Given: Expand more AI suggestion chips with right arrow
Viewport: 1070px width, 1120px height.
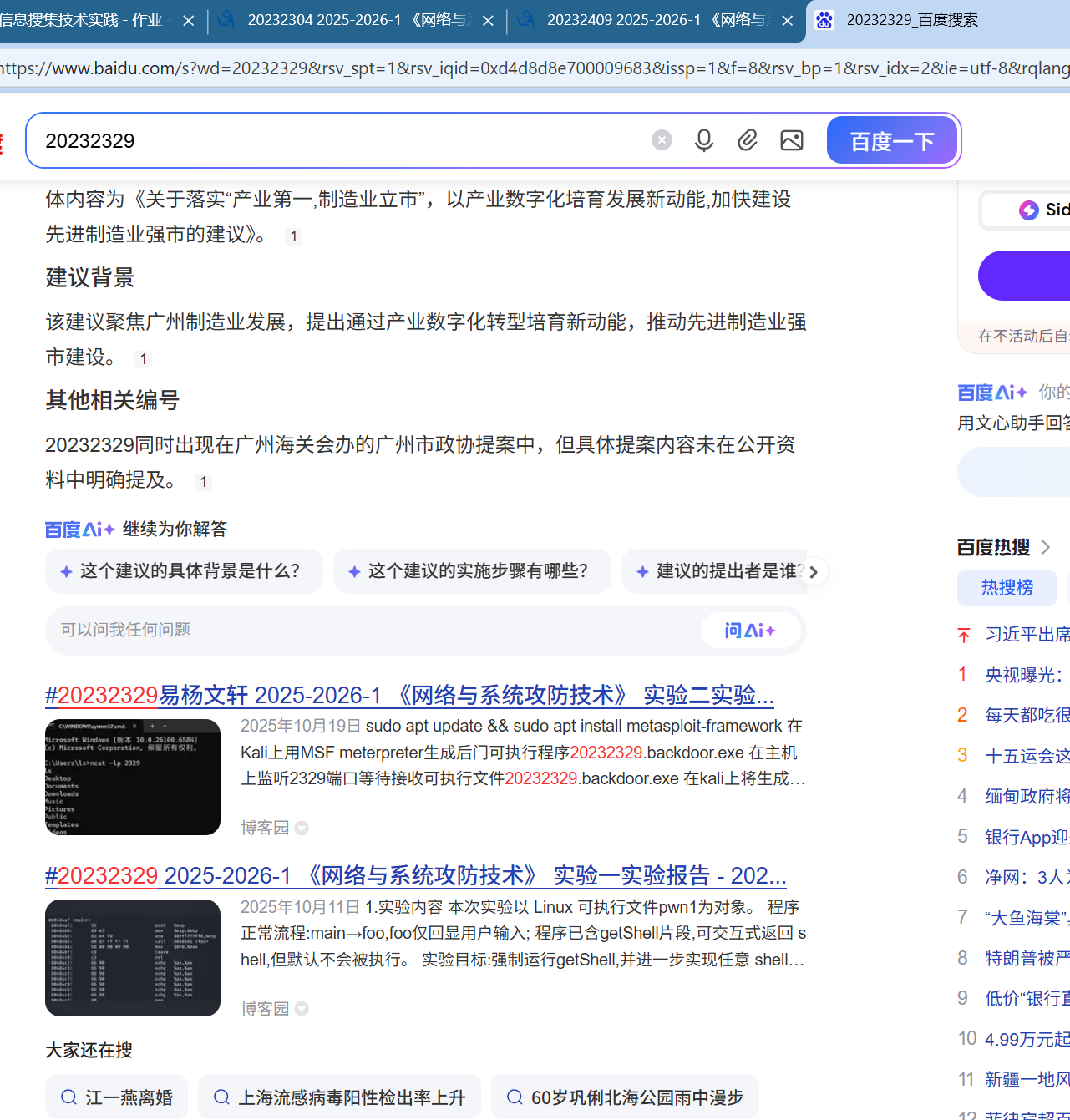Looking at the screenshot, I should [814, 571].
